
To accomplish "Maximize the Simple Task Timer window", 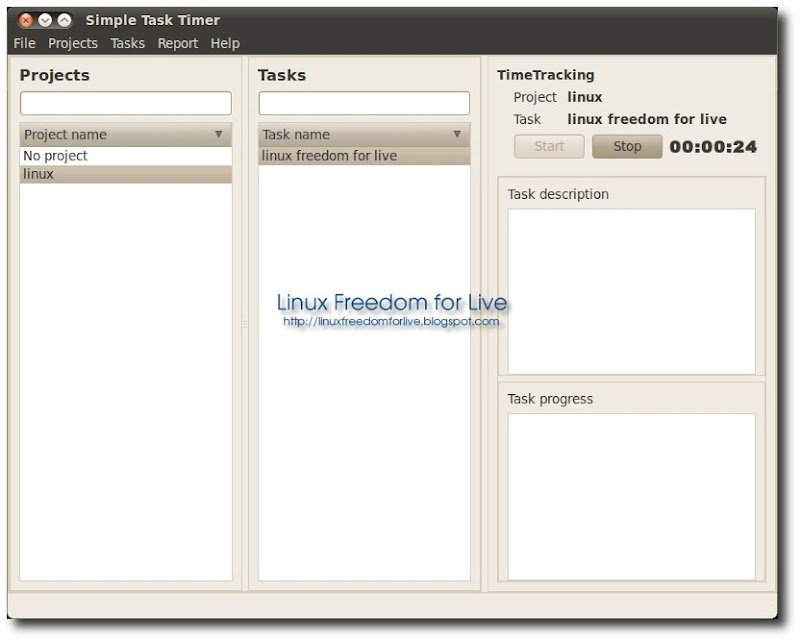I will (x=64, y=20).
